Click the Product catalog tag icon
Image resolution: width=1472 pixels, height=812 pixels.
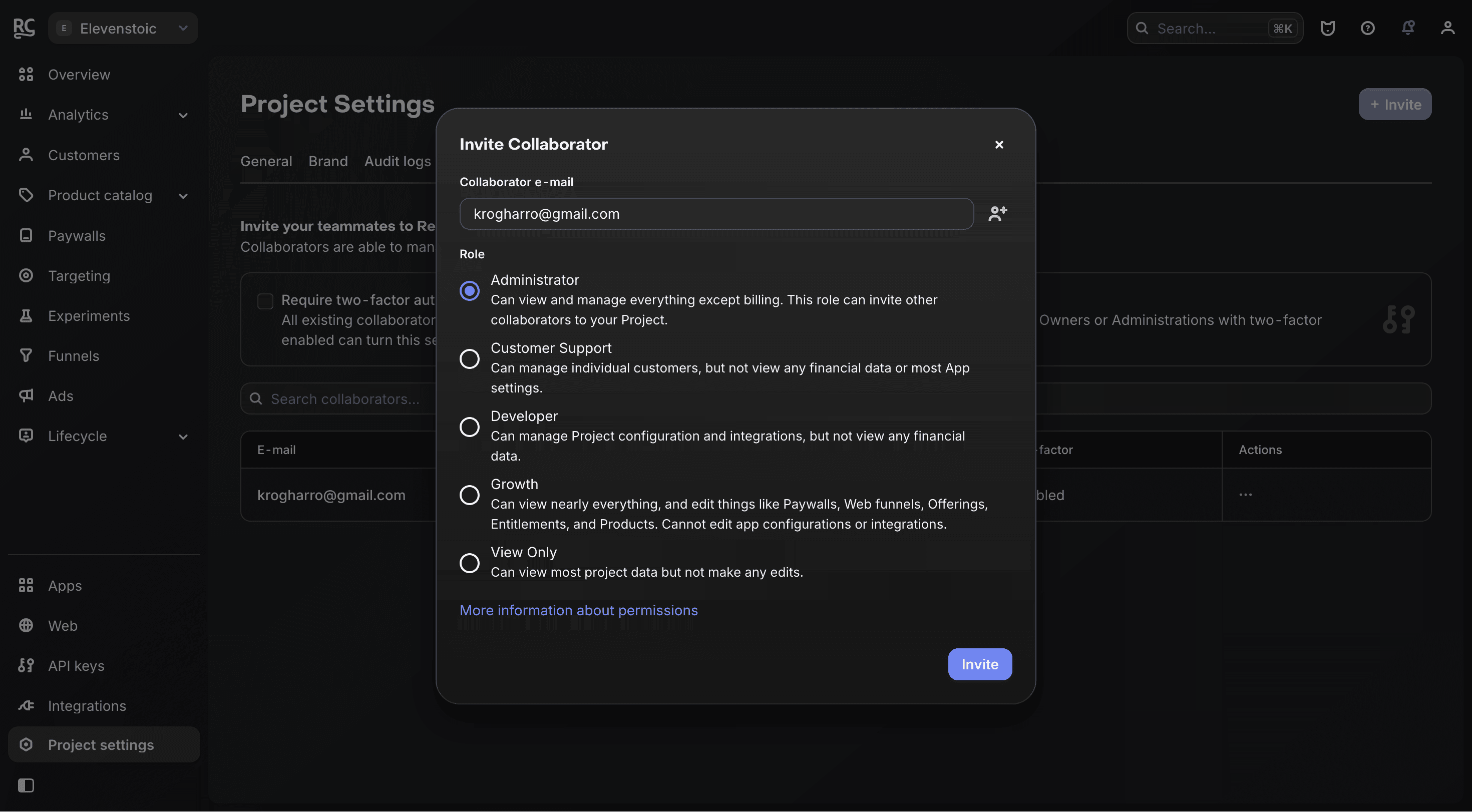click(x=26, y=195)
